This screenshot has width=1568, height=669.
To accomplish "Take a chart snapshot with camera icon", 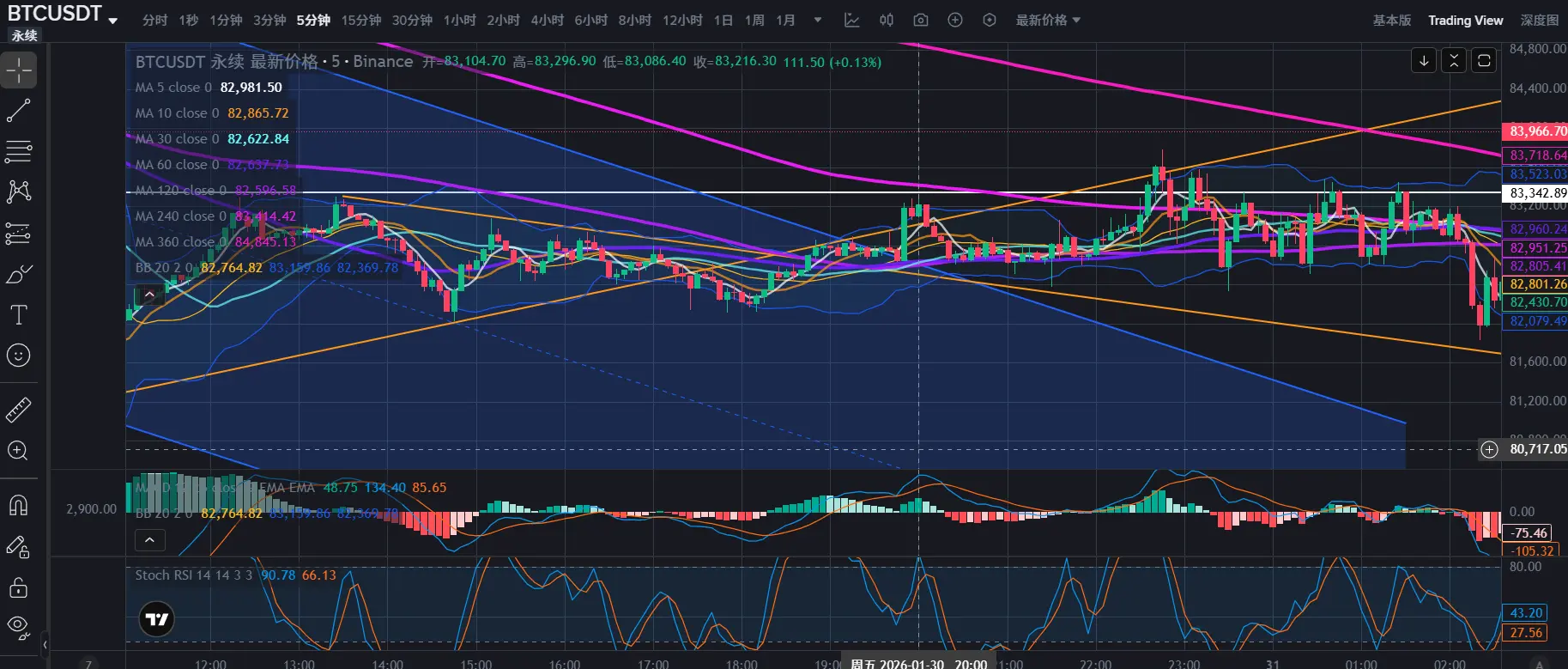I will 921,20.
